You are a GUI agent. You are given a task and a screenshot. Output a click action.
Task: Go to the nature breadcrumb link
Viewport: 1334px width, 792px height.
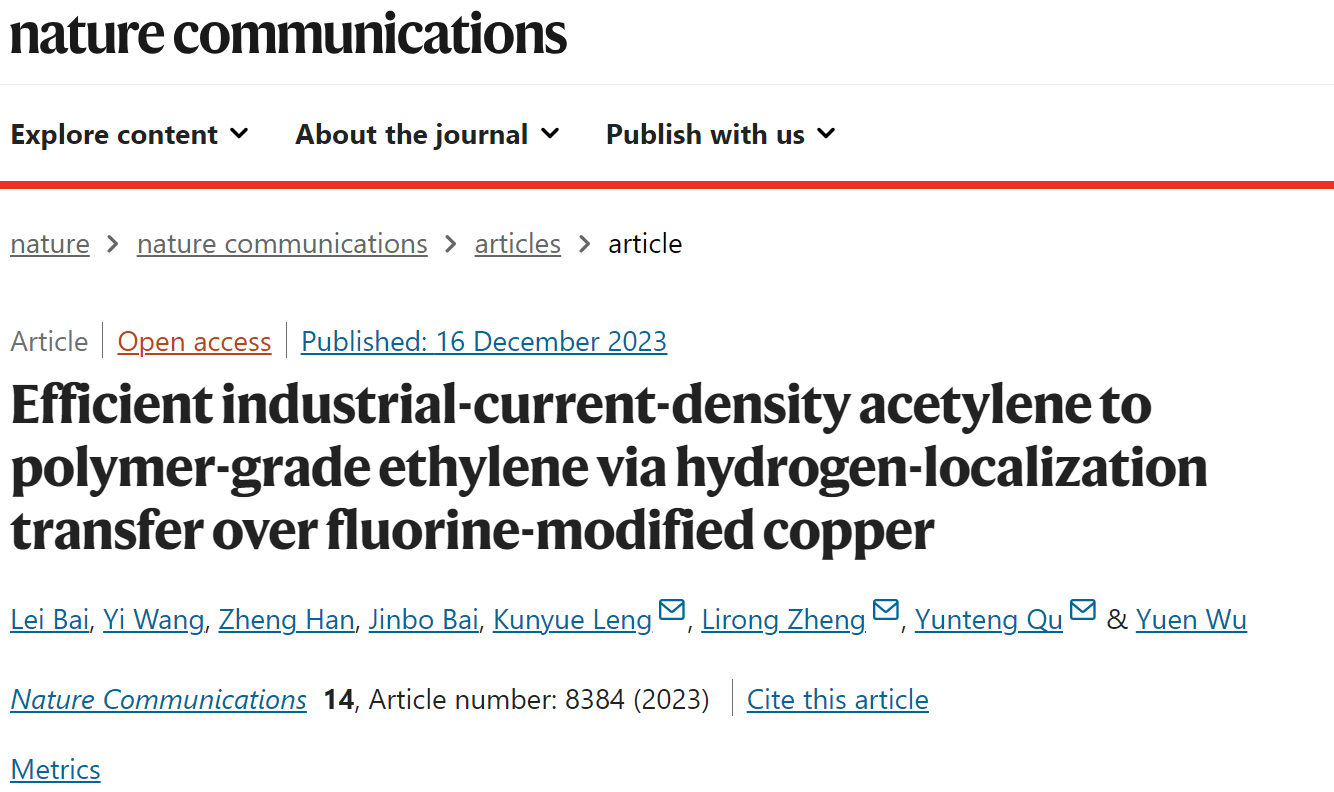(x=50, y=244)
